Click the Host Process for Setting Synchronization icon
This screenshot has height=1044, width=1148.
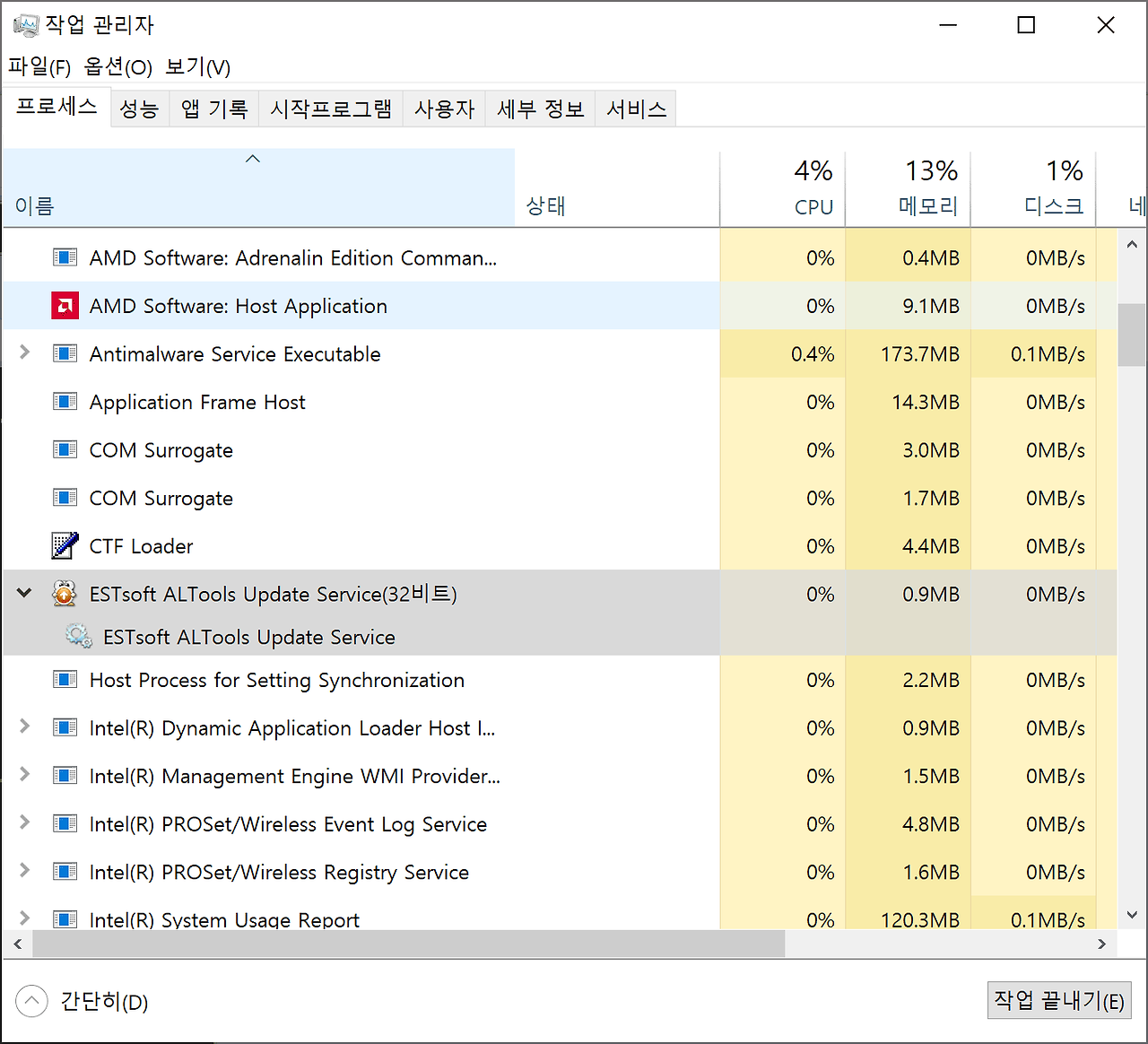65,680
